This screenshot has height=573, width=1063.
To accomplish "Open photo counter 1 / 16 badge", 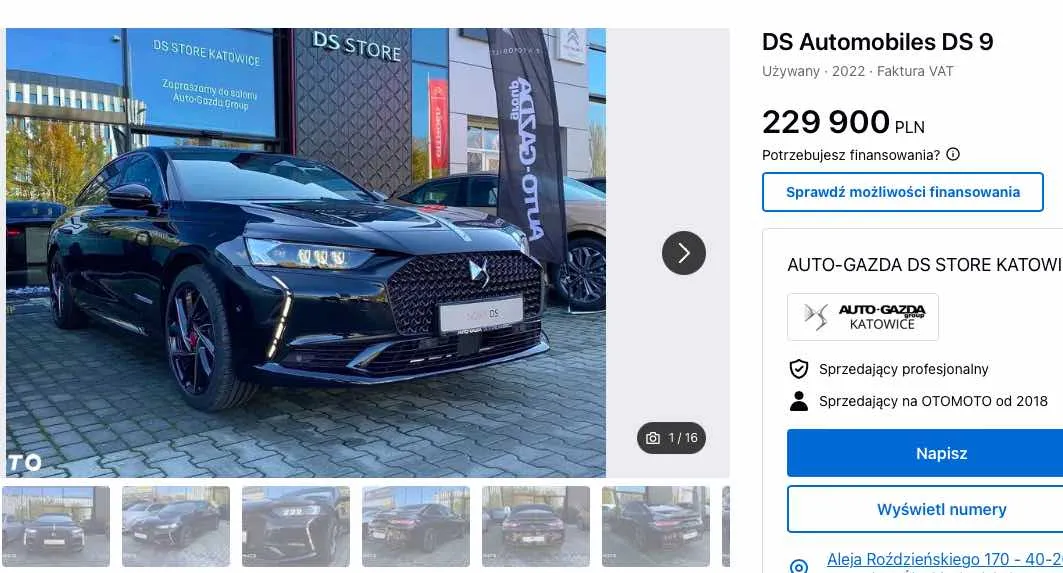I will (x=671, y=438).
